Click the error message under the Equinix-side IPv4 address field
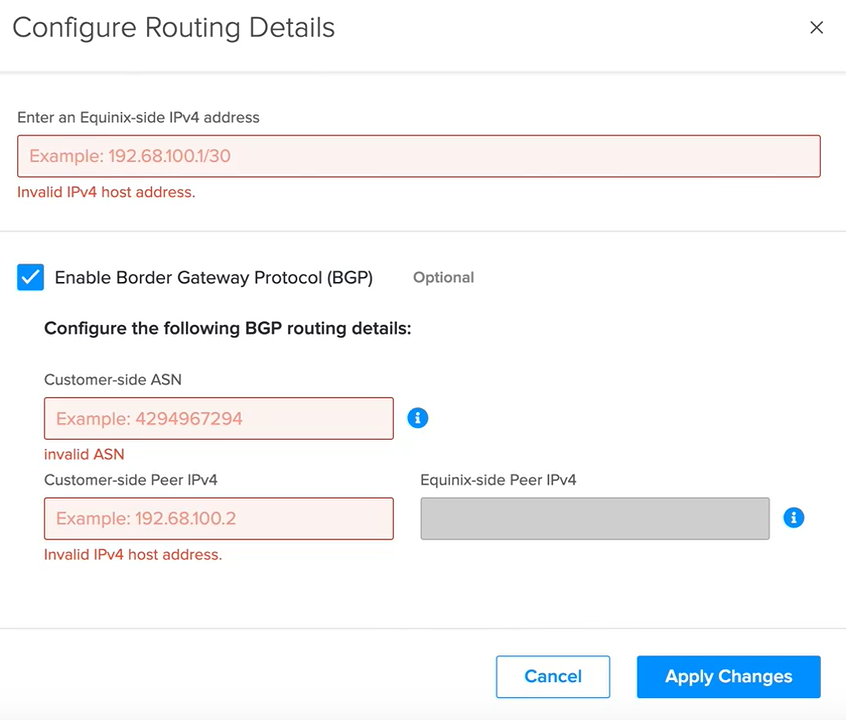The height and width of the screenshot is (720, 846). click(x=106, y=192)
